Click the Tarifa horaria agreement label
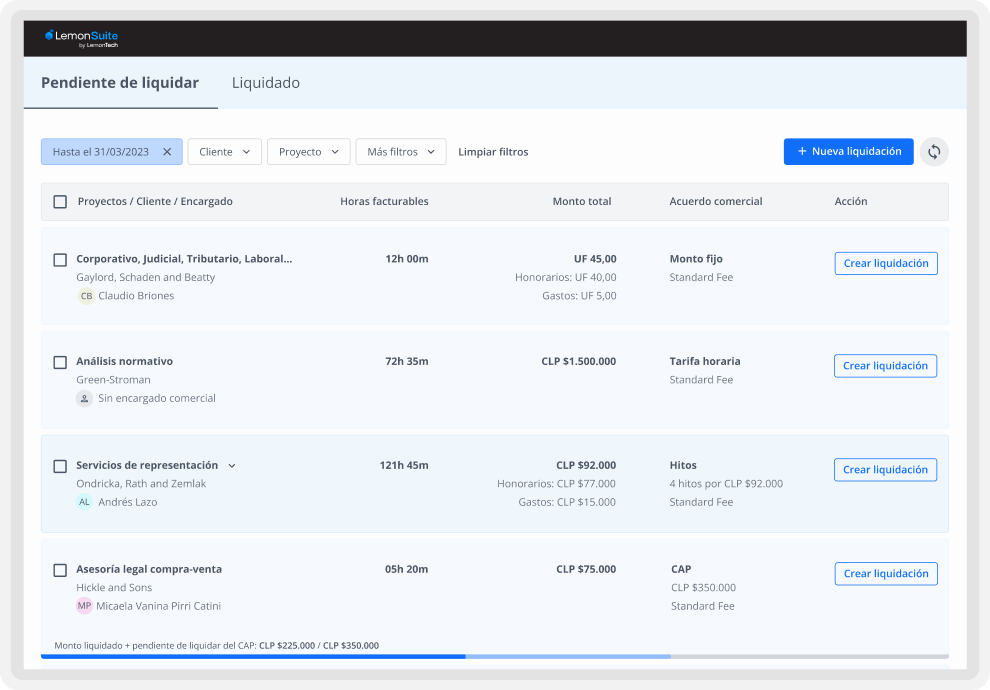990x690 pixels. pos(705,361)
